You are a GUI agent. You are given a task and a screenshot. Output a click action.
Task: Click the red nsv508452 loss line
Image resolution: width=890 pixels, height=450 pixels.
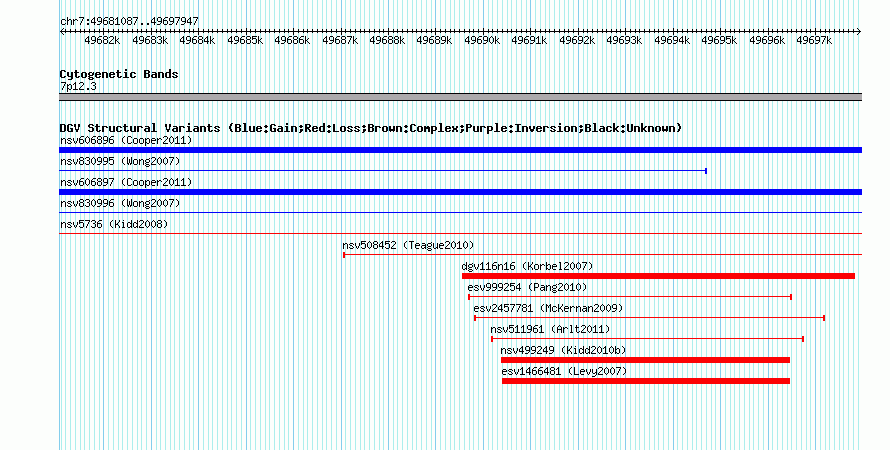tap(602, 255)
